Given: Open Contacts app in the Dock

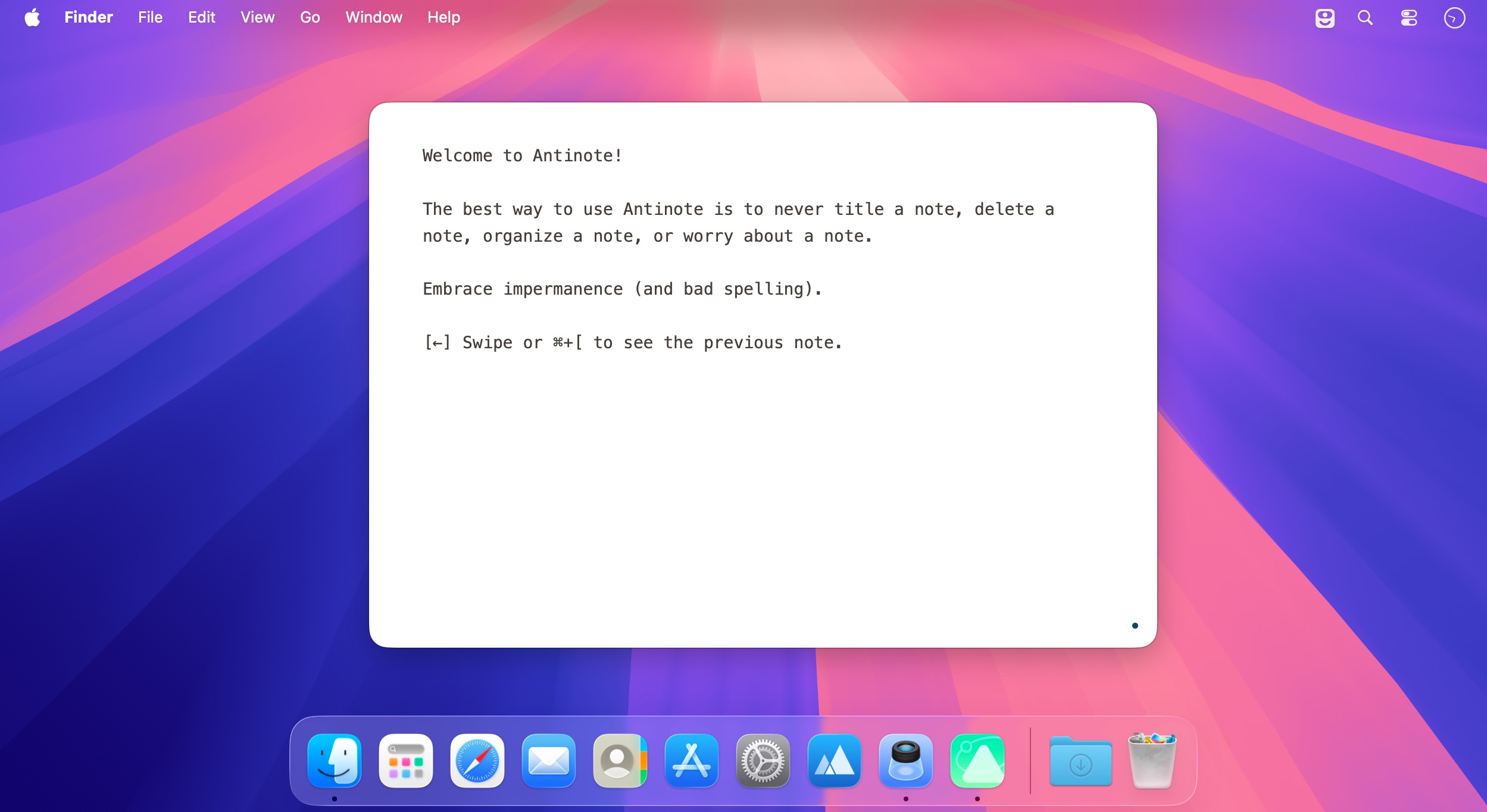Looking at the screenshot, I should point(620,761).
